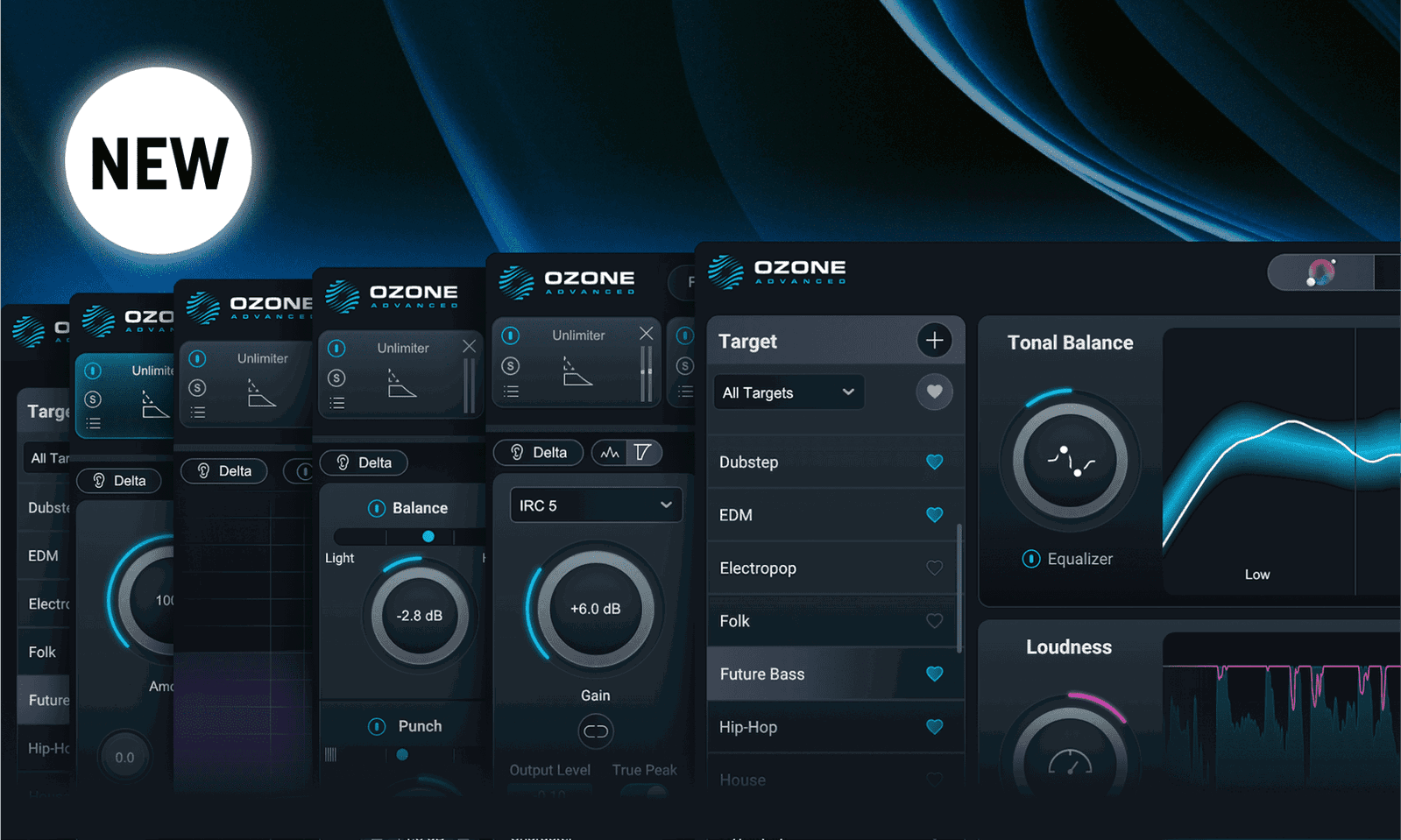Close the Unlimiter module in the IRC 5 window
The width and height of the screenshot is (1401, 840).
(646, 334)
